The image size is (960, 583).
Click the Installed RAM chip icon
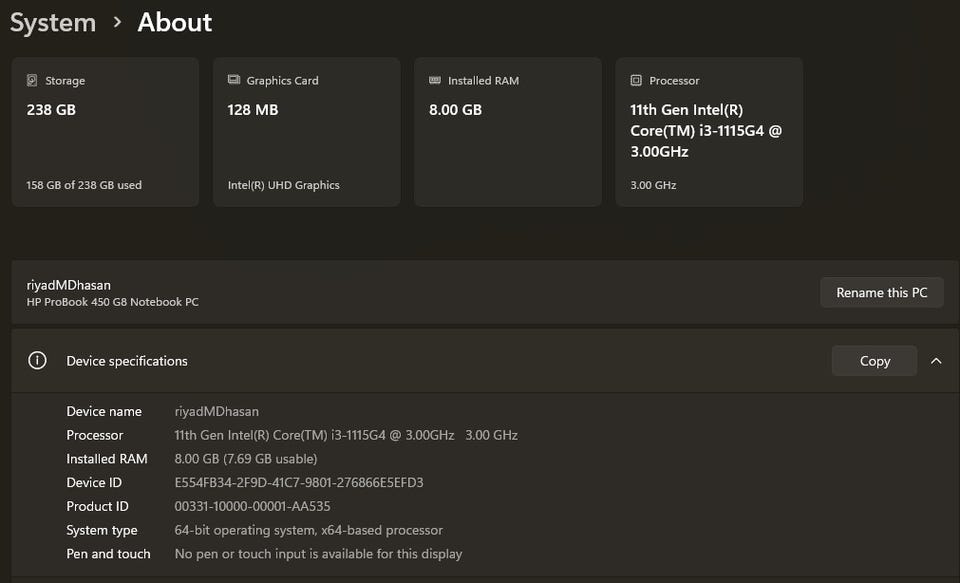click(x=435, y=80)
